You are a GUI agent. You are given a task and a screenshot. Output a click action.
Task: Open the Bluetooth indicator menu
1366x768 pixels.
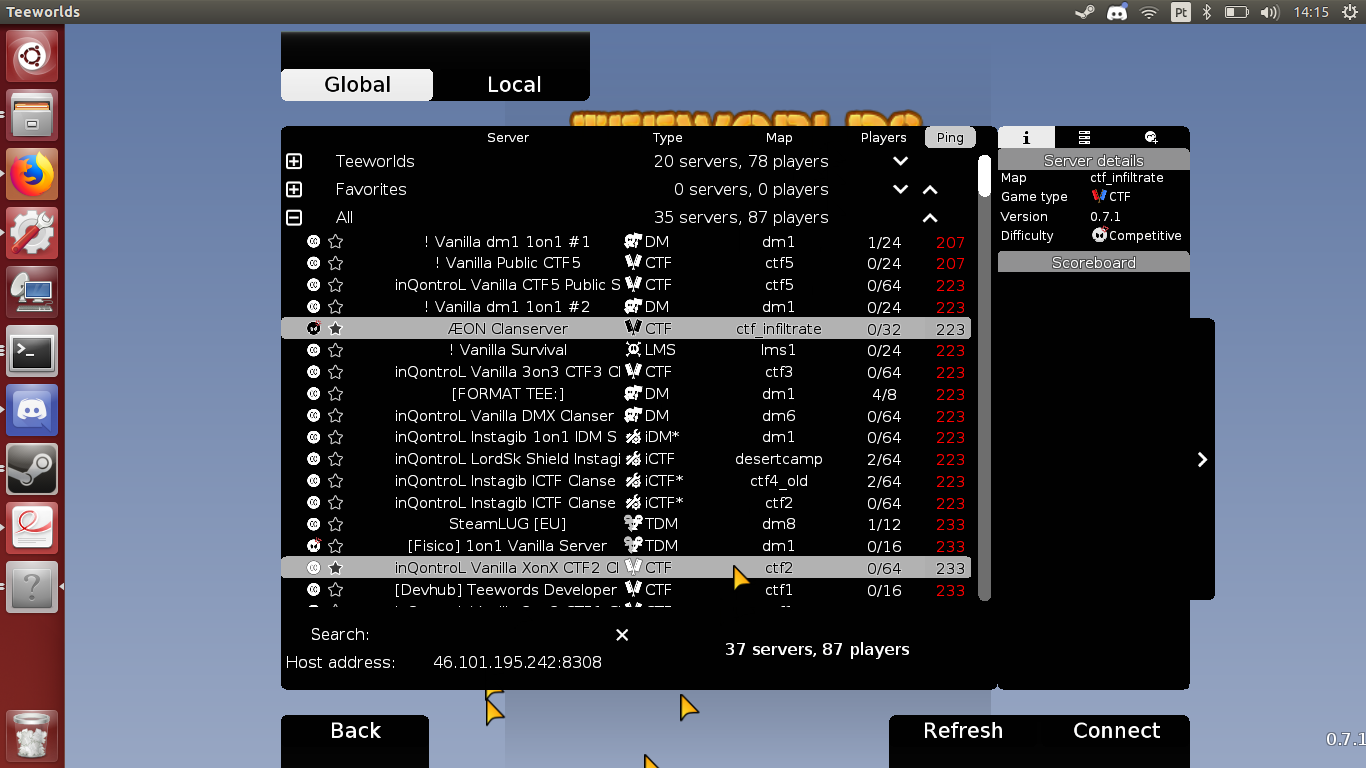coord(1207,12)
